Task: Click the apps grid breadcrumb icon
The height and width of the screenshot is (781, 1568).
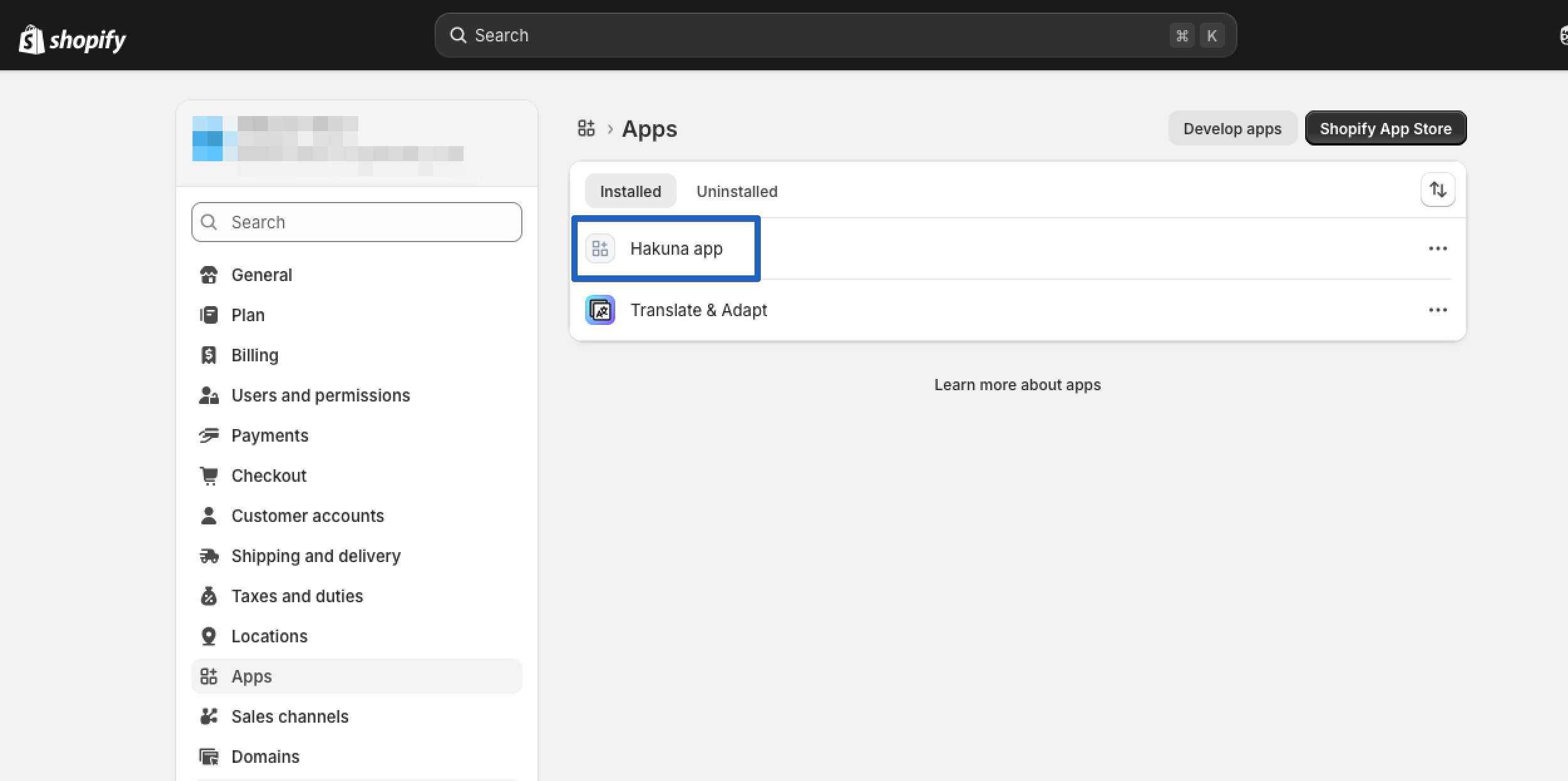Action: (x=586, y=129)
